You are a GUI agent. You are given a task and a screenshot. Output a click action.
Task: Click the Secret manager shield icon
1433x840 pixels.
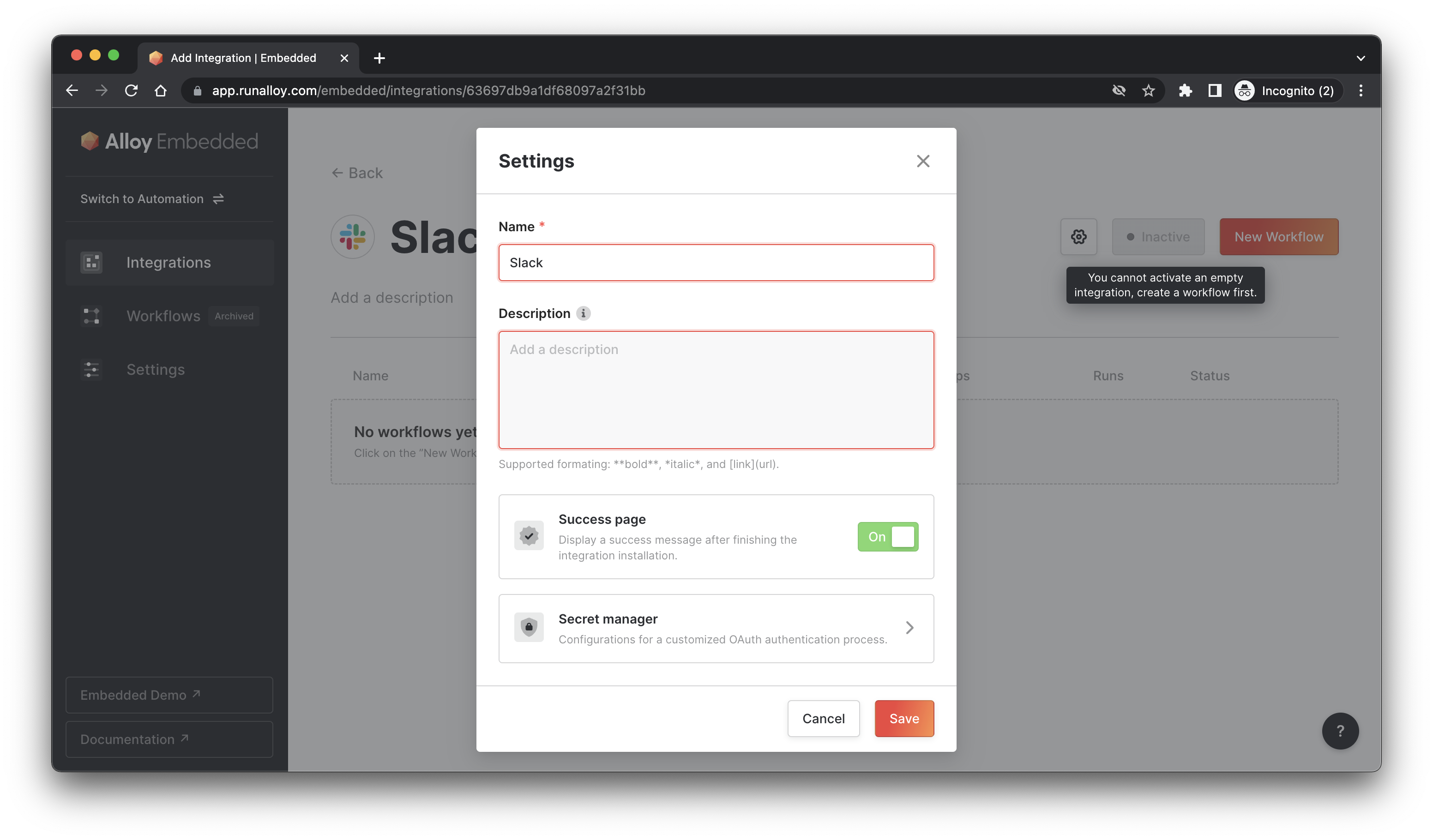(528, 627)
